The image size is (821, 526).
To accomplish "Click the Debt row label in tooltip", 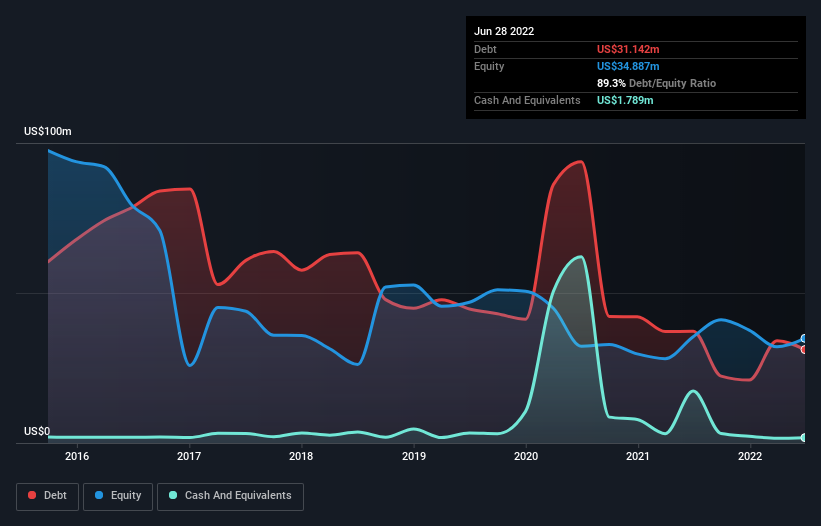I will pos(485,49).
